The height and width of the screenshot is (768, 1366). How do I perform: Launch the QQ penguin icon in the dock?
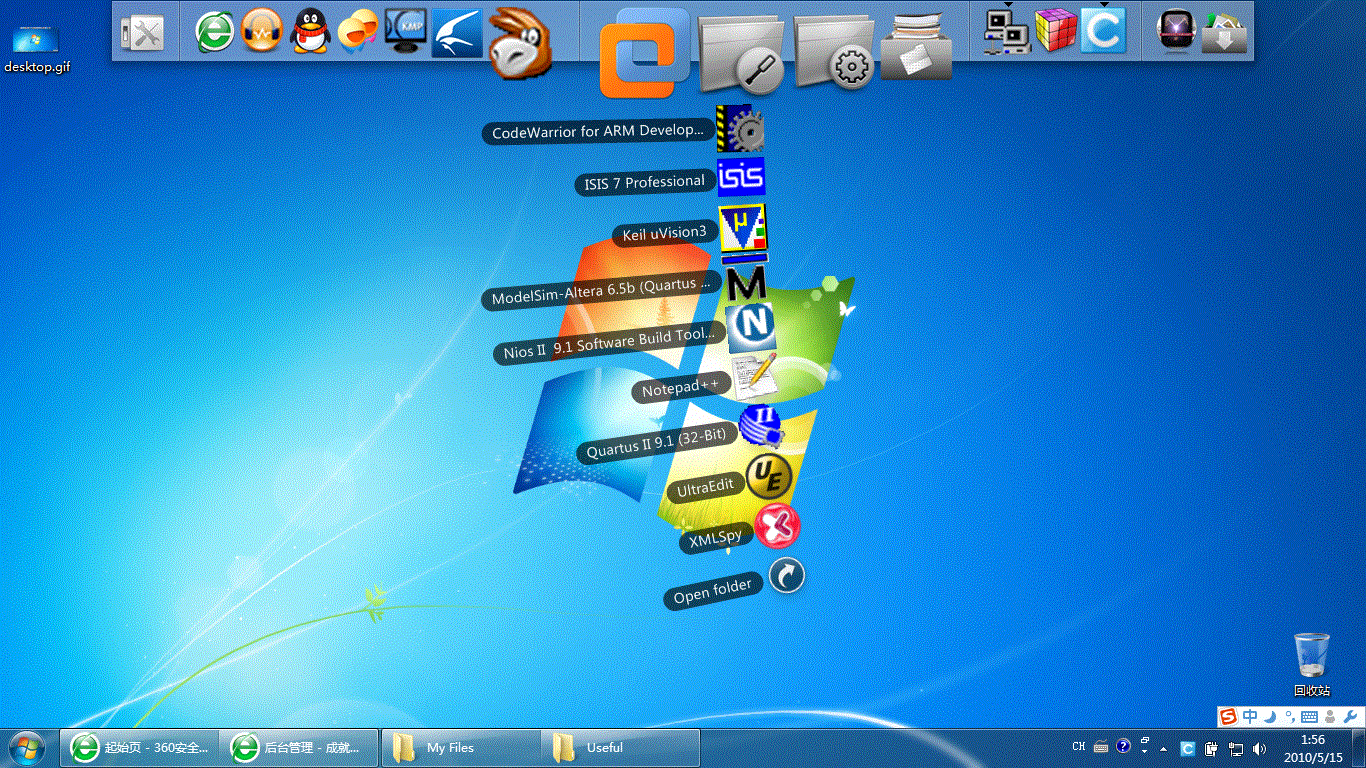coord(311,31)
